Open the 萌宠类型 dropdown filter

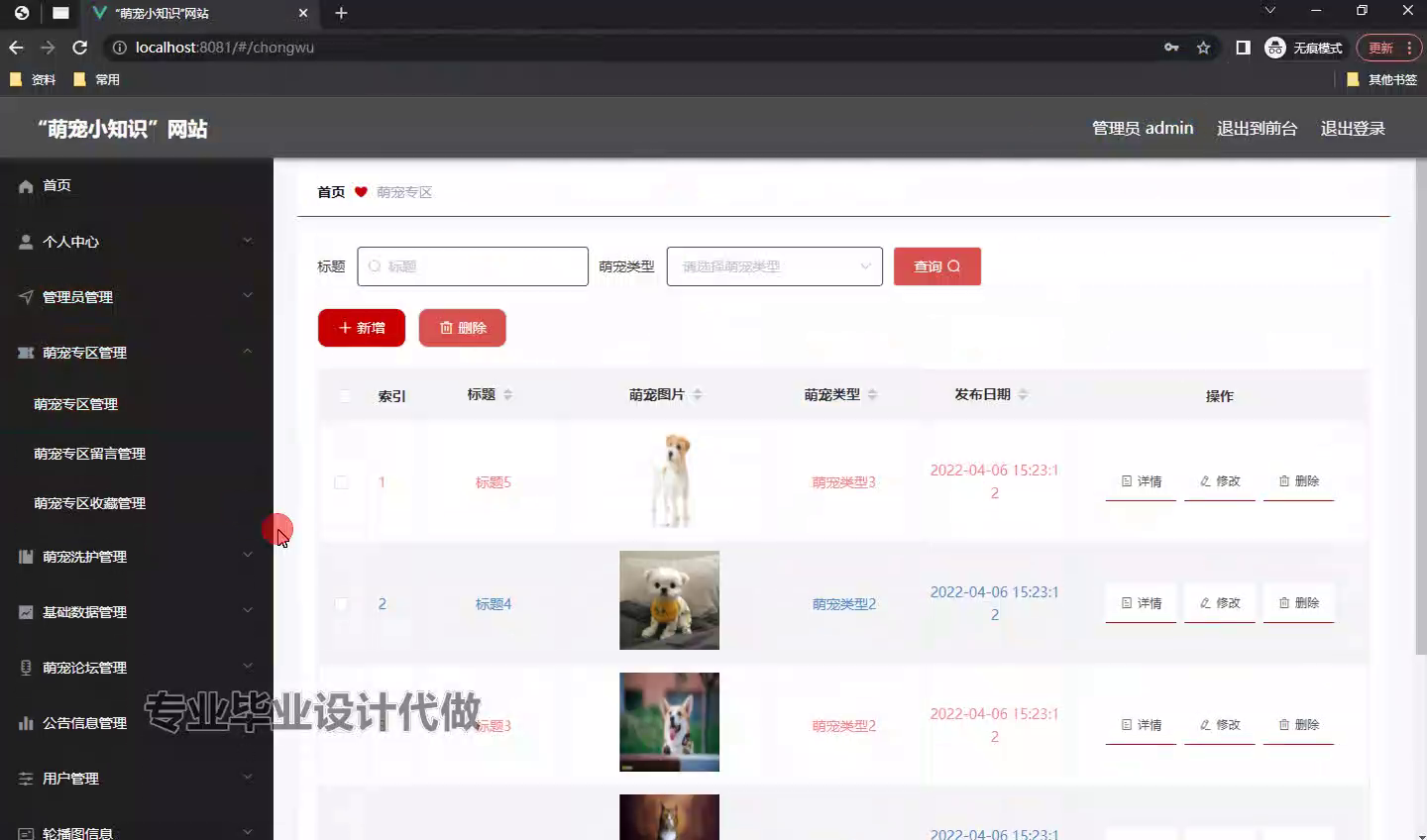pyautogui.click(x=775, y=266)
